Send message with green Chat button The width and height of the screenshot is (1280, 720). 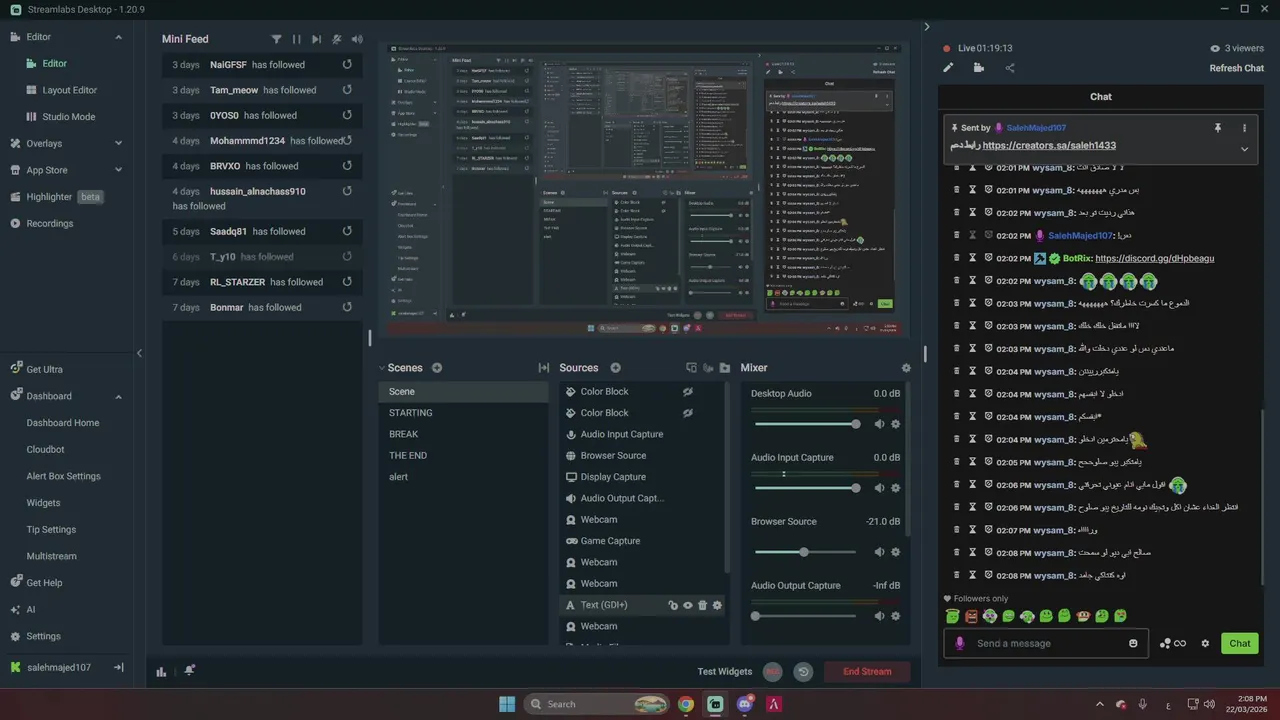tap(1240, 643)
